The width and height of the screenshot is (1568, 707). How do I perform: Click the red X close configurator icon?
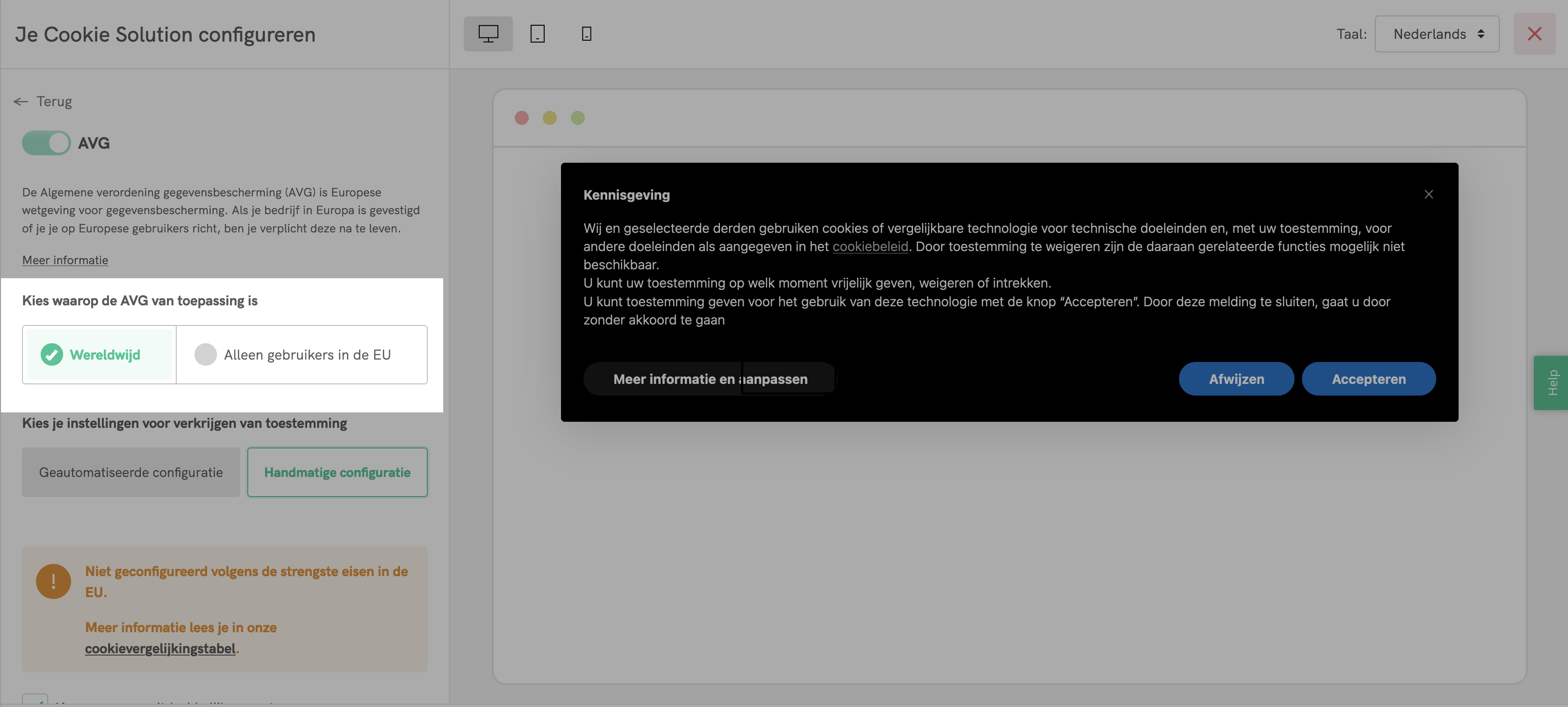(x=1534, y=34)
